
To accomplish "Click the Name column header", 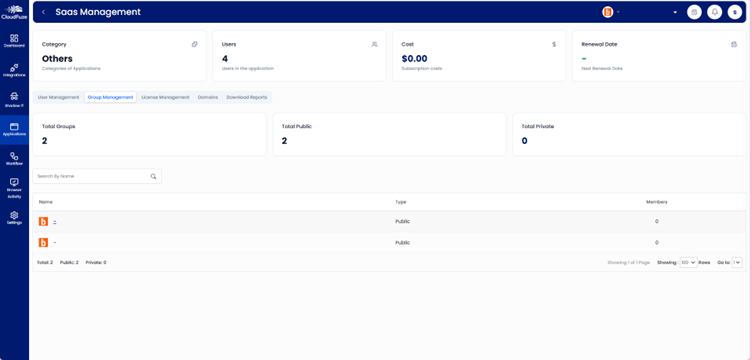I will point(46,202).
